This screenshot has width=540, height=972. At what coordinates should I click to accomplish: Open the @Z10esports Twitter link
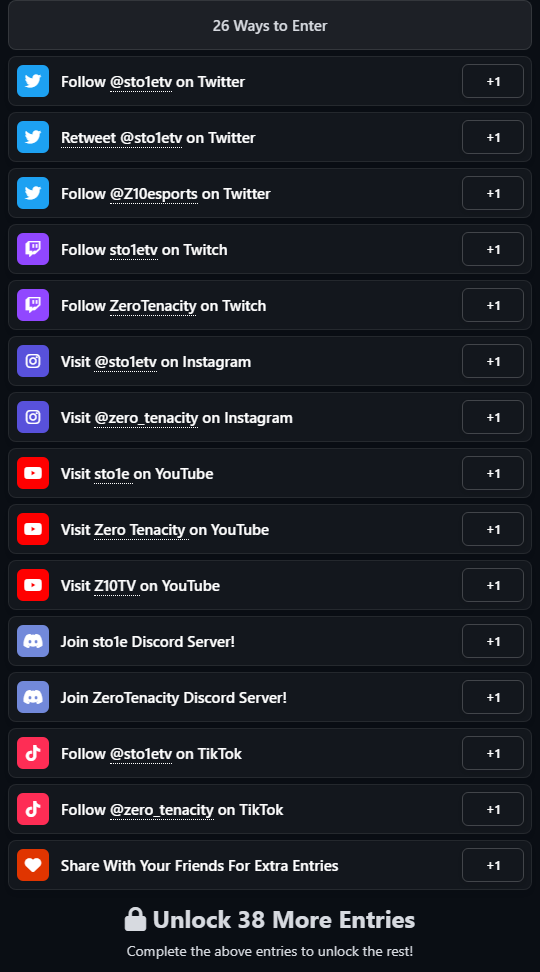point(154,194)
